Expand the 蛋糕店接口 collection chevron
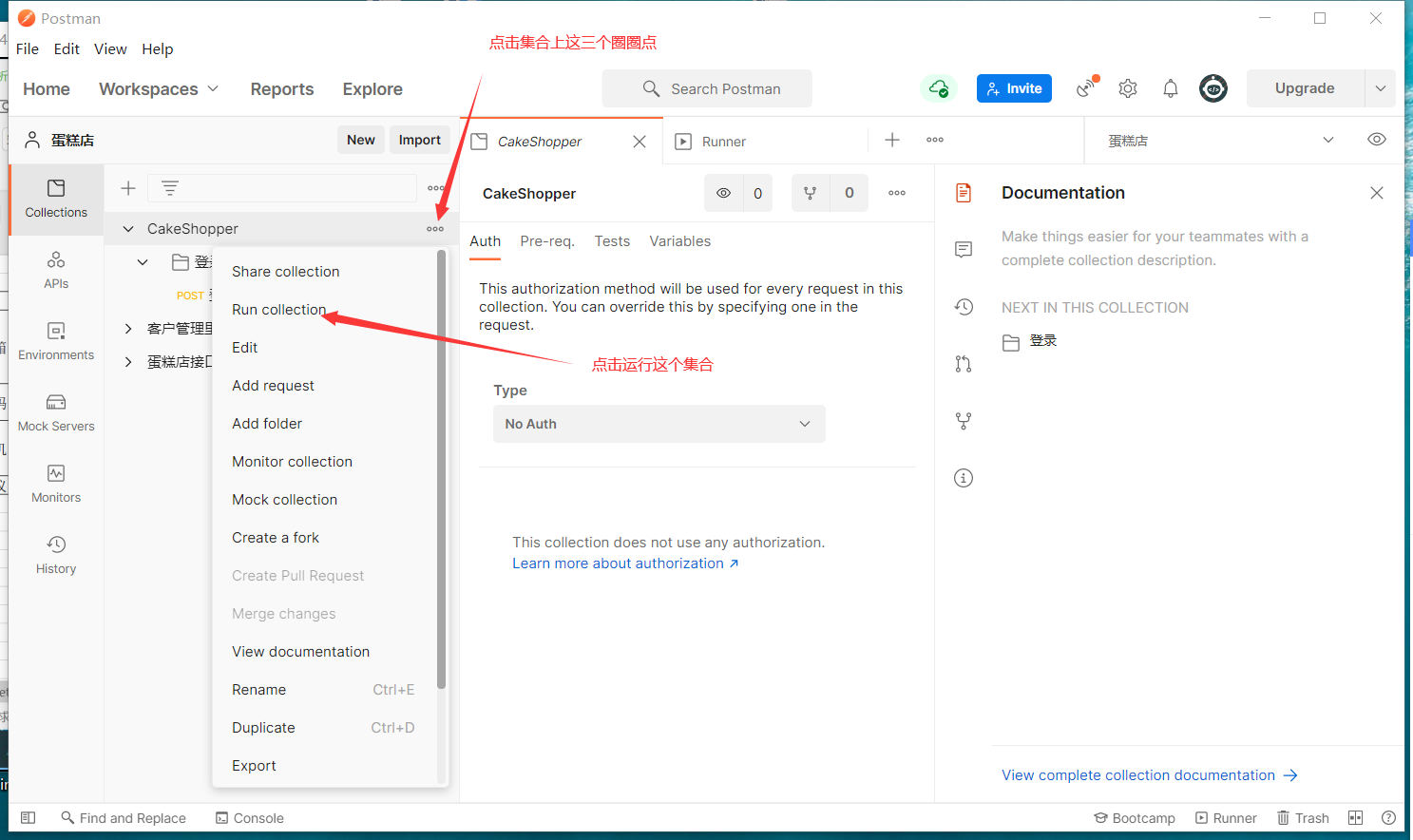This screenshot has height=840, width=1413. click(x=128, y=362)
